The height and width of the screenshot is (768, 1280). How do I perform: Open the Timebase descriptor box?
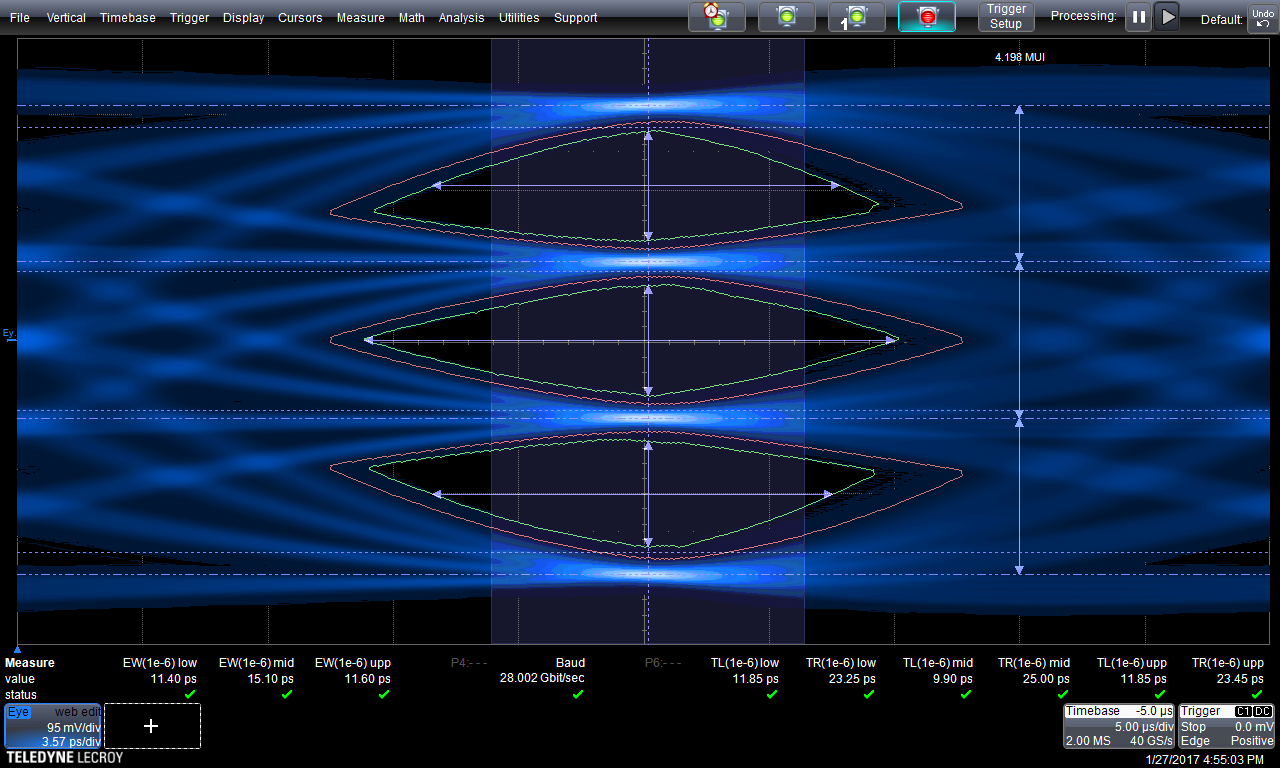tap(1119, 726)
